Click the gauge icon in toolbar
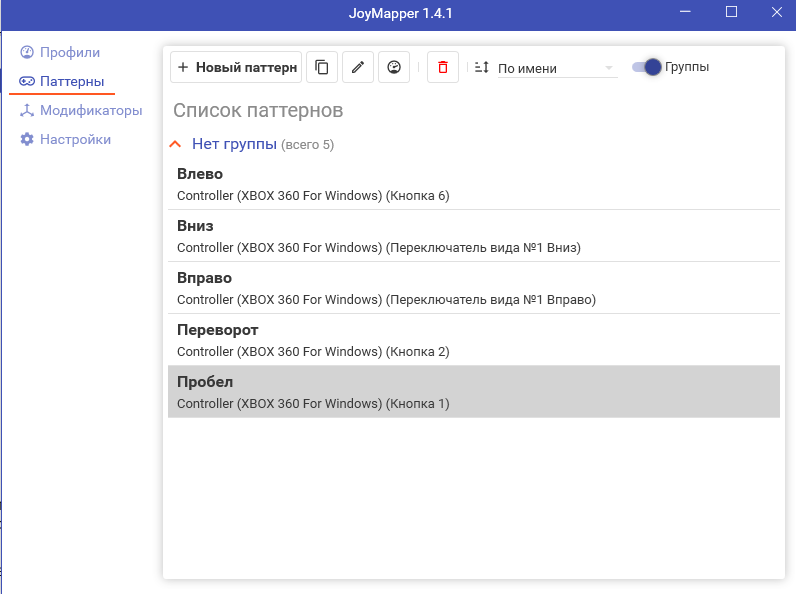 394,67
